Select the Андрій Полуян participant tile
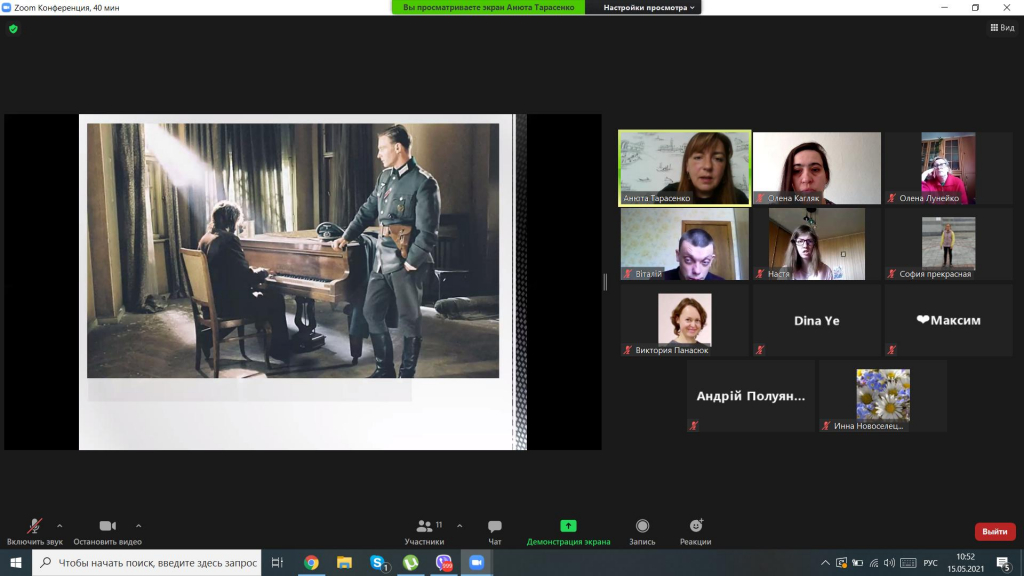1024x576 pixels. point(750,396)
